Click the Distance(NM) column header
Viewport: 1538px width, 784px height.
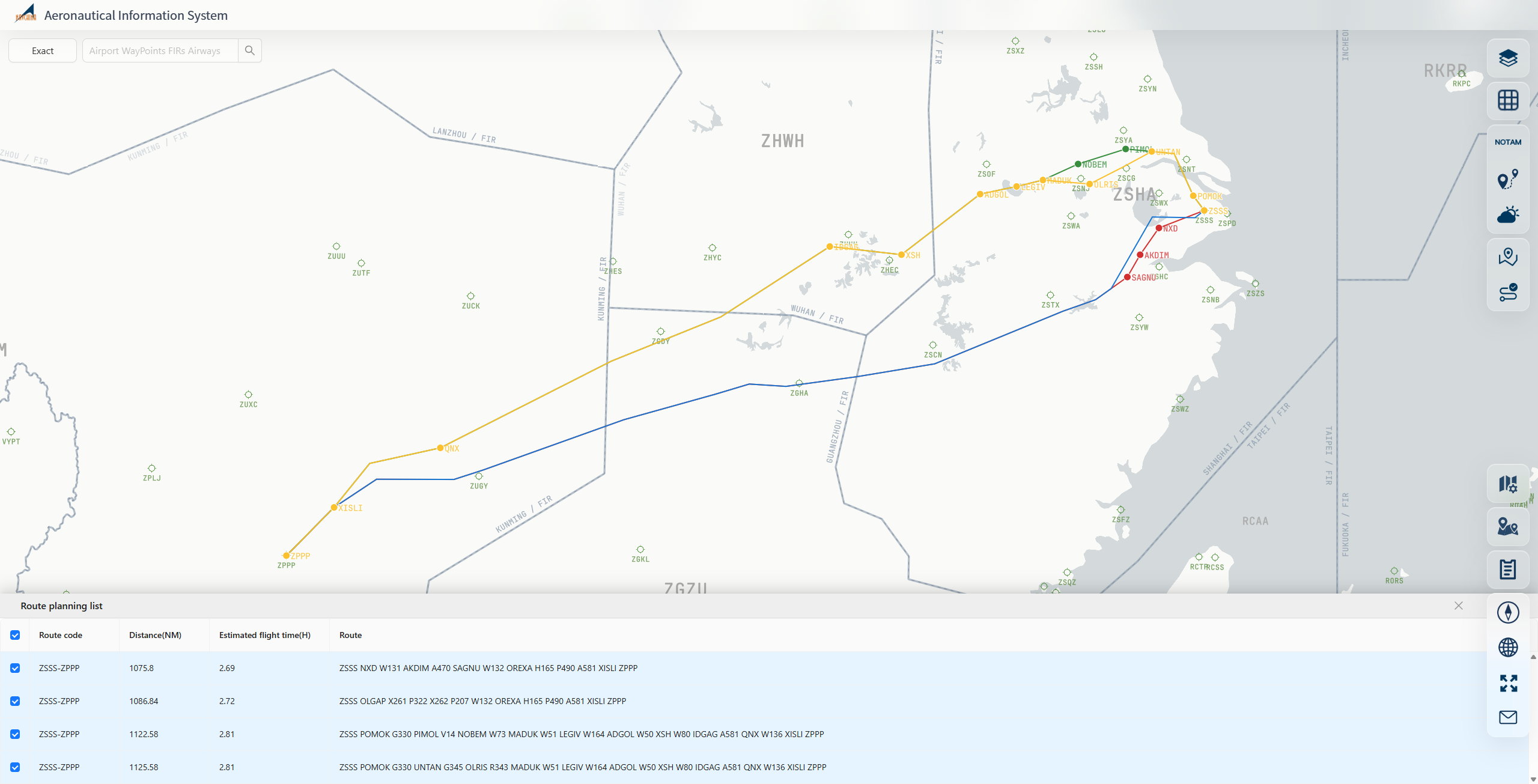[x=155, y=635]
